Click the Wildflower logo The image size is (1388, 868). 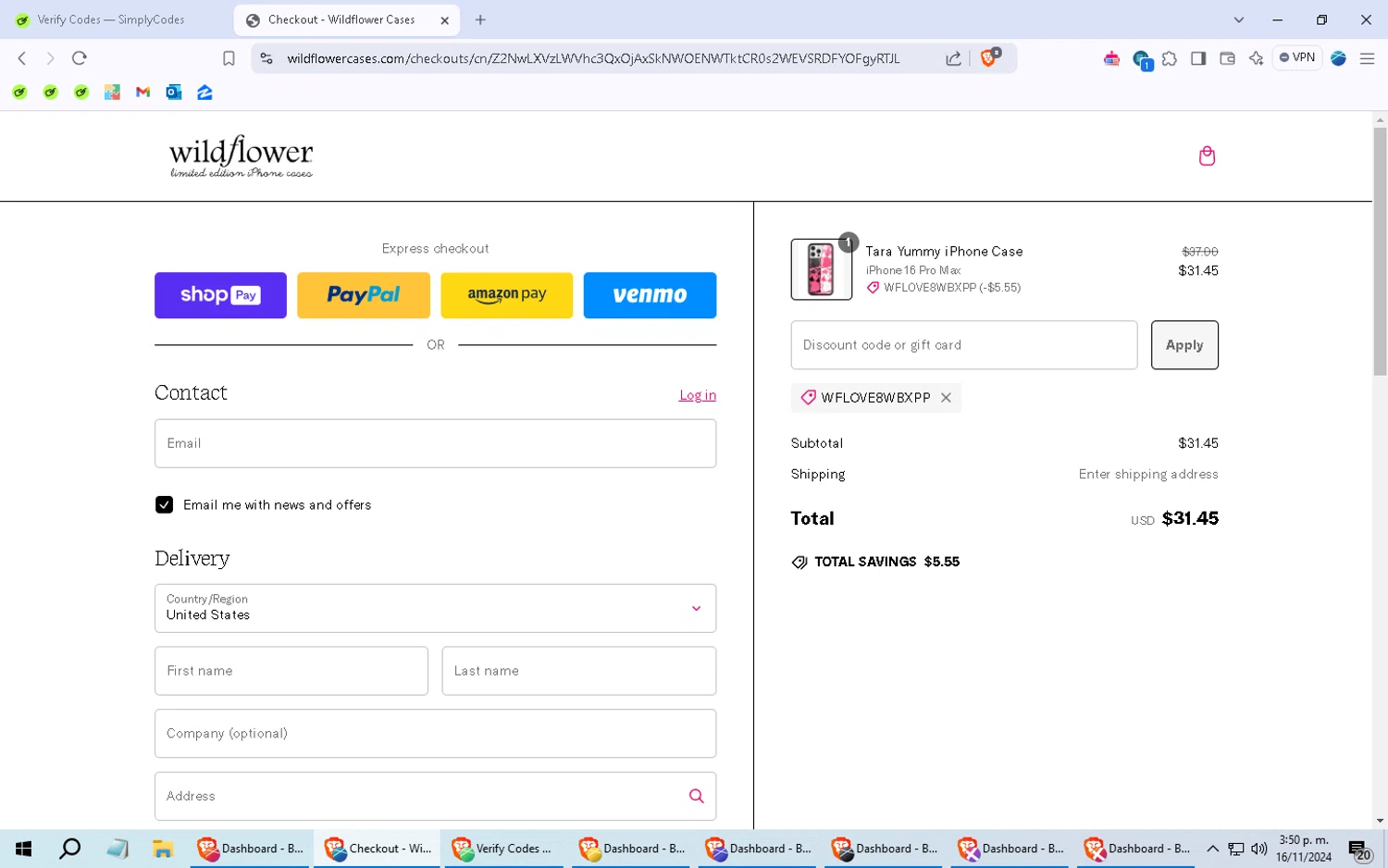coord(241,156)
